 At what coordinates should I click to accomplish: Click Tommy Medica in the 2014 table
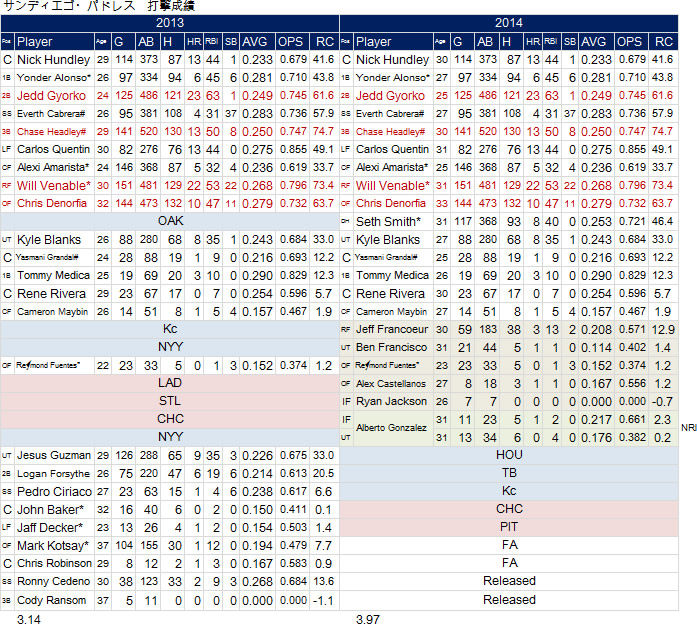[393, 276]
